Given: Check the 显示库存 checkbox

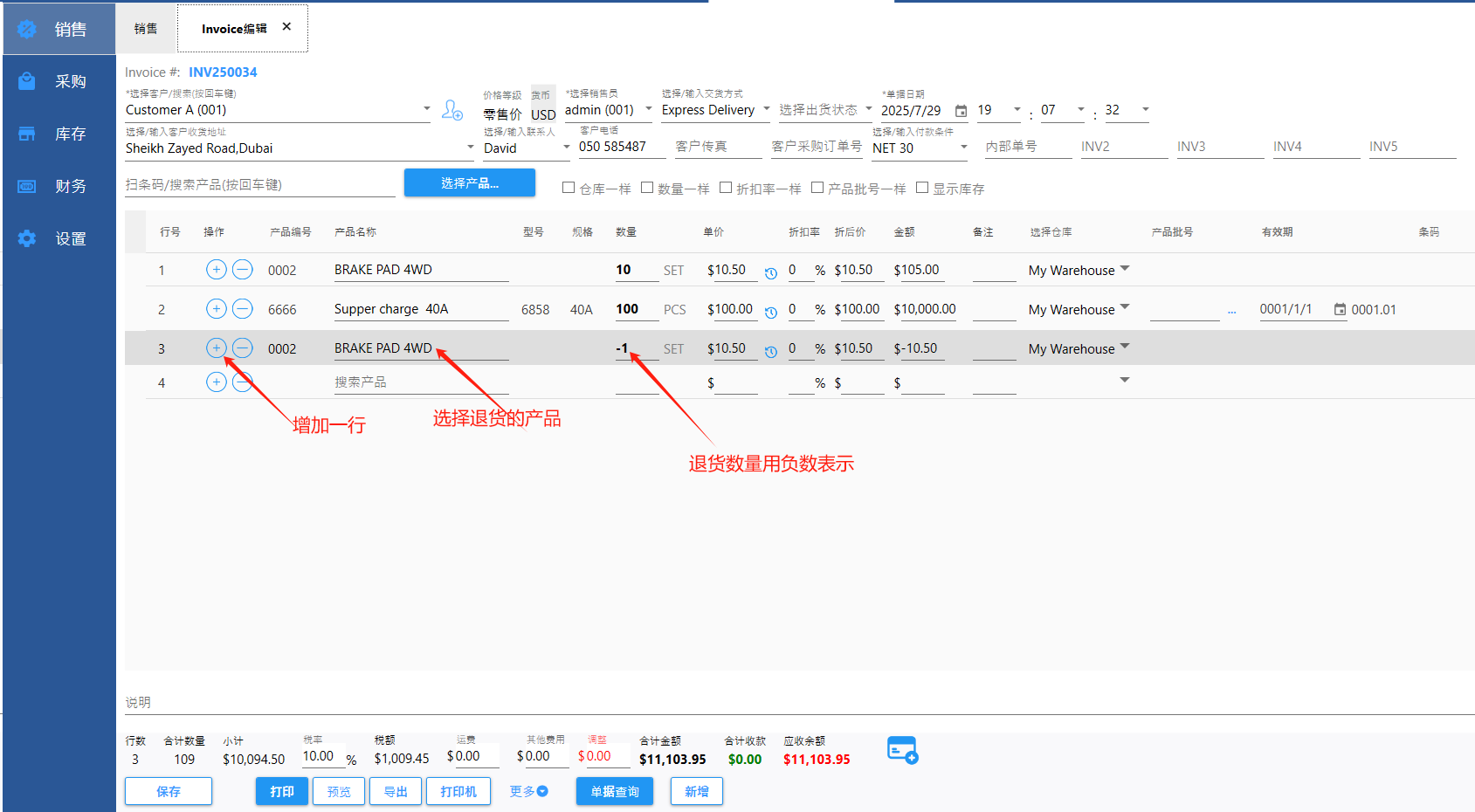Looking at the screenshot, I should [x=922, y=188].
